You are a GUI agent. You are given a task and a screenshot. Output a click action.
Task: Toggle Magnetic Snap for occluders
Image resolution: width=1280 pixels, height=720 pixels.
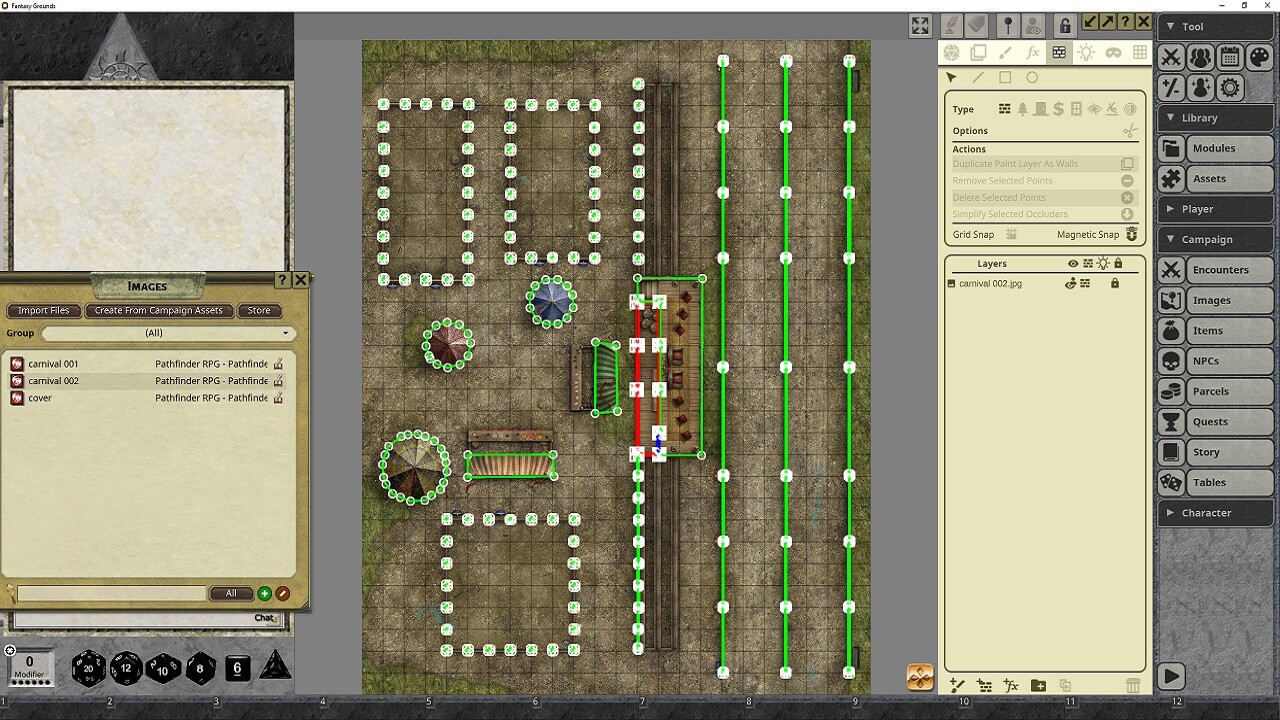coord(1130,234)
